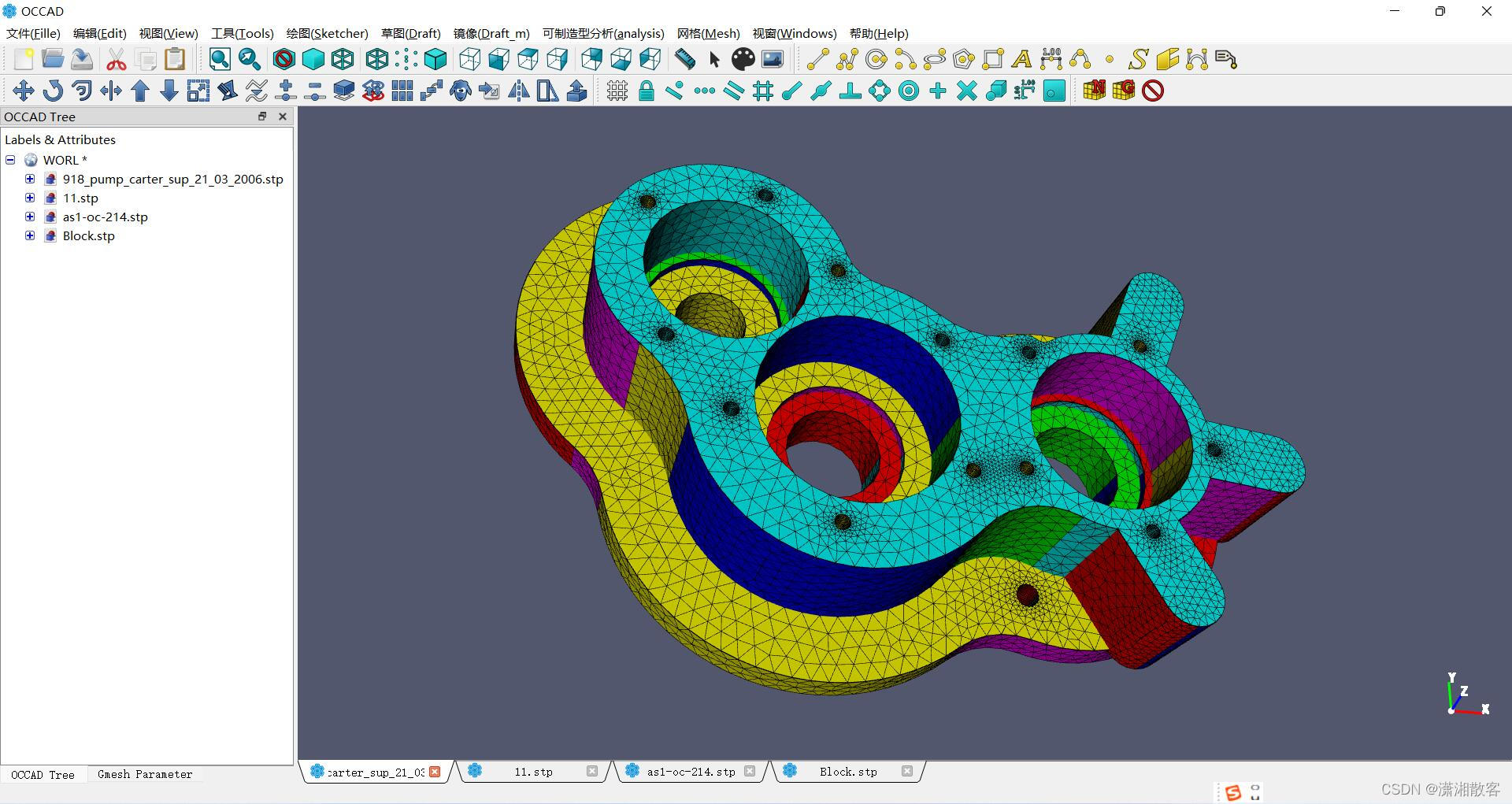
Task: Open the 可制造型分析(analysis) menu
Action: tap(603, 34)
